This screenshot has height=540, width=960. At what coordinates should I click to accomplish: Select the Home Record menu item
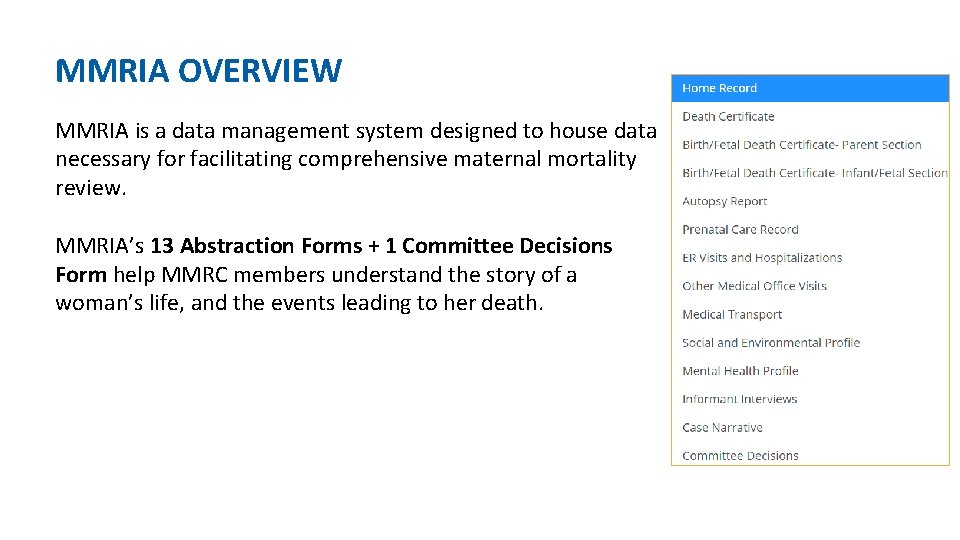810,88
